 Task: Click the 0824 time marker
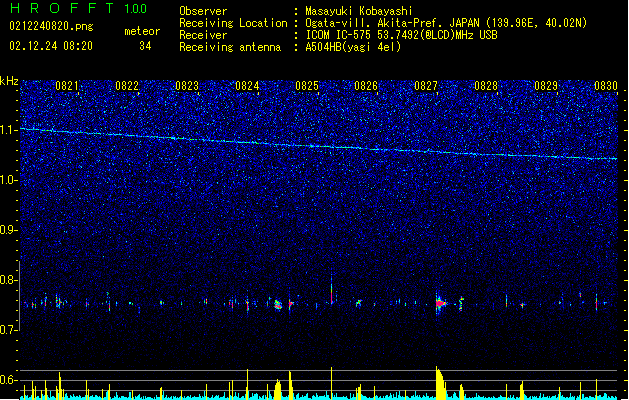[x=247, y=86]
